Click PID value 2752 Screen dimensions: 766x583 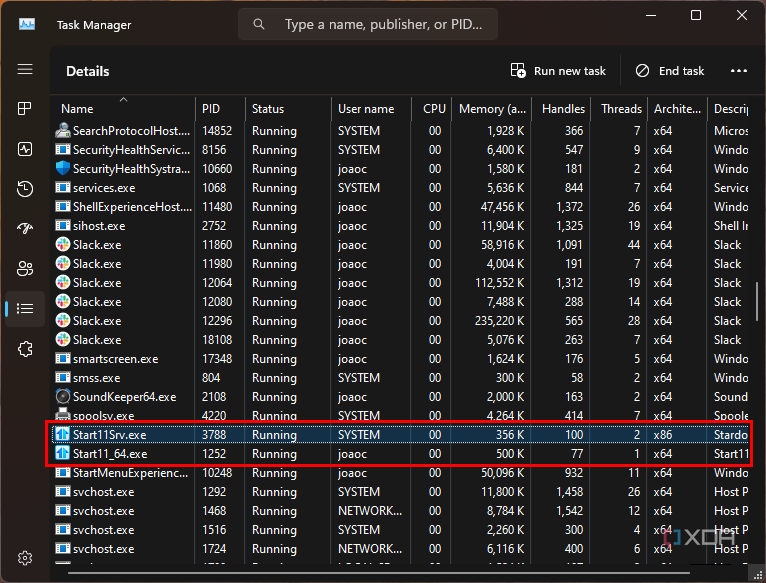click(214, 226)
